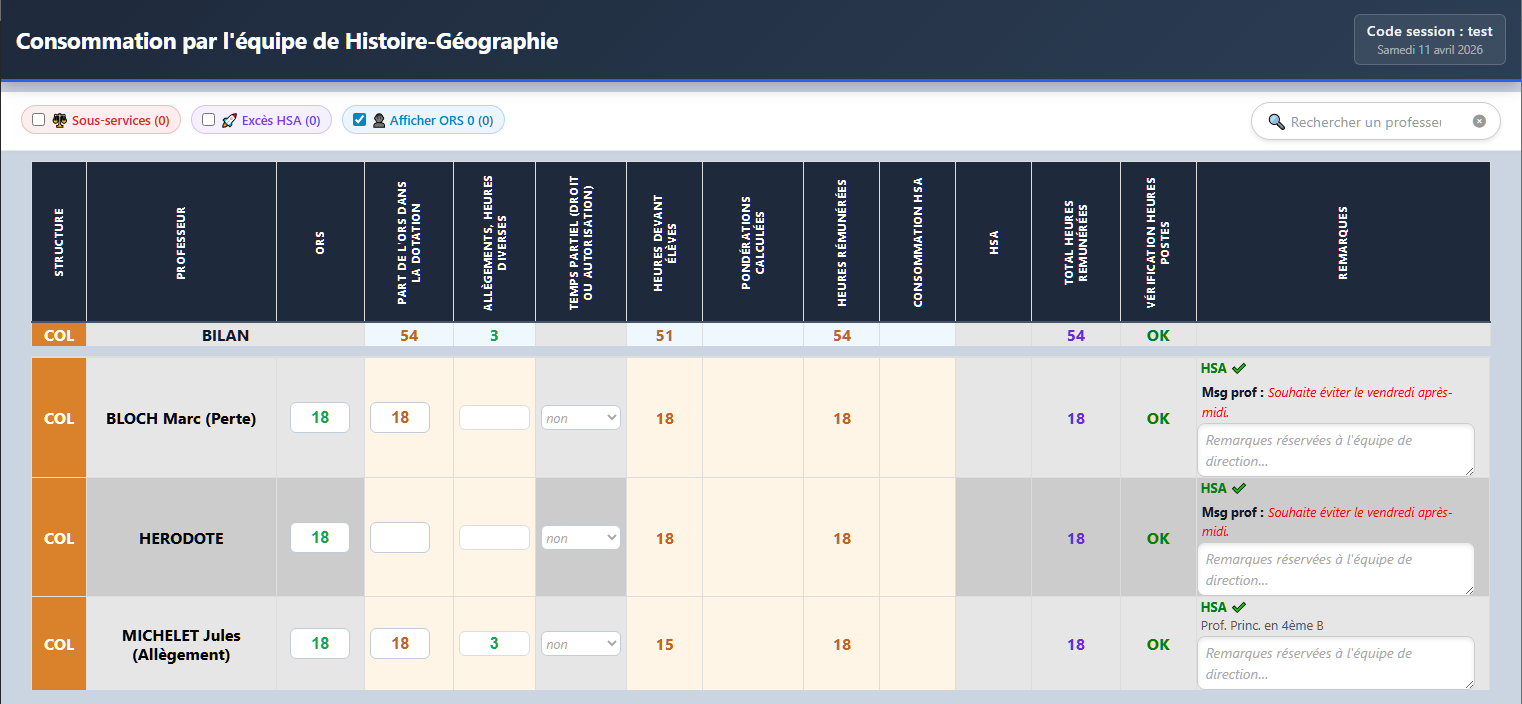The image size is (1522, 704).
Task: Click the BILAN verification OK cell
Action: (x=1158, y=335)
